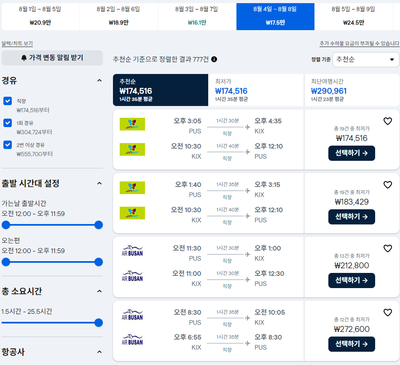
Task: Save the ₩174,516 flight with the heart icon
Action: (387, 121)
